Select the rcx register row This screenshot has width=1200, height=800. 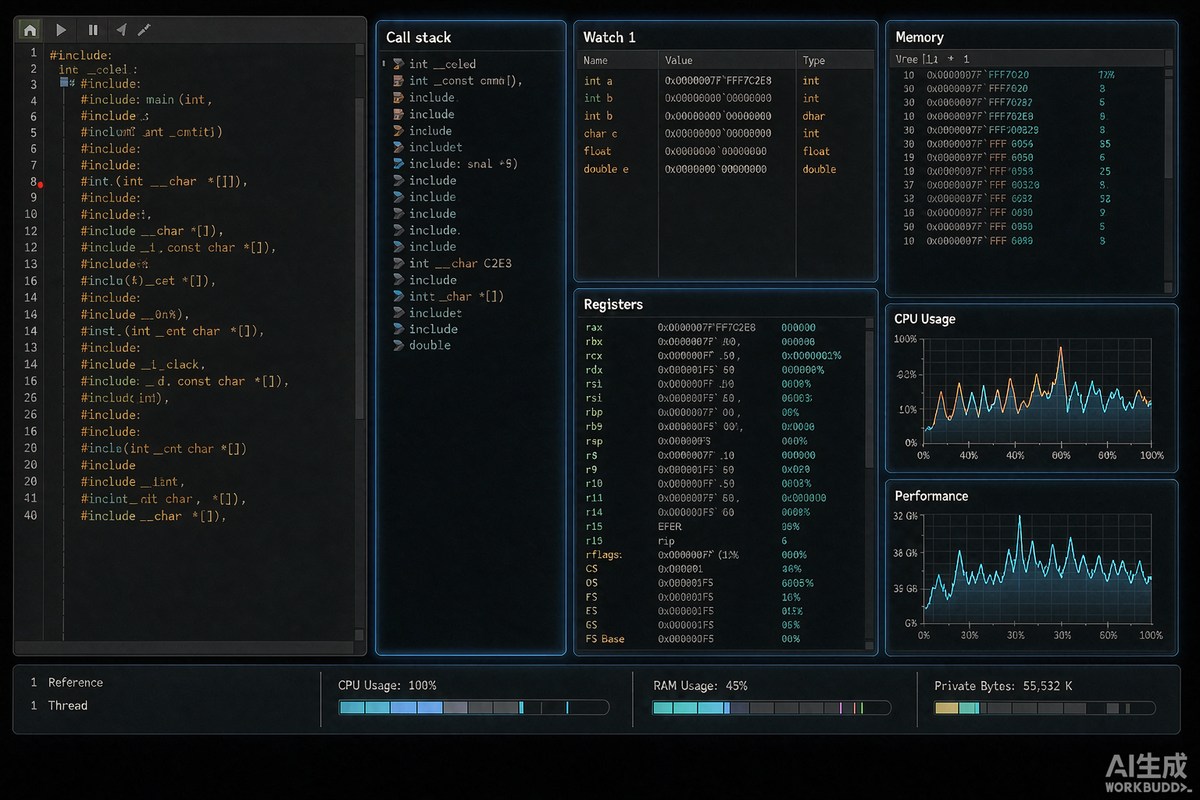click(722, 355)
